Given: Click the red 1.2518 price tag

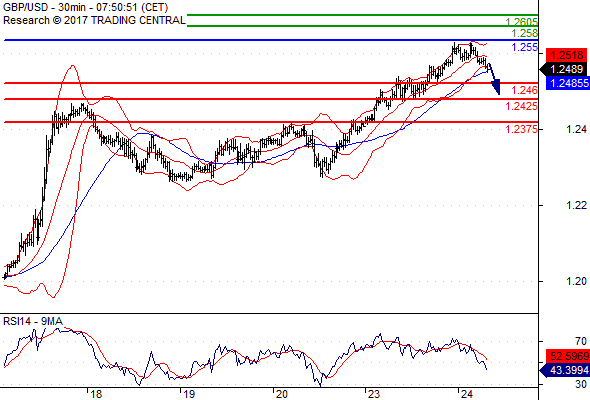Looking at the screenshot, I should (x=566, y=55).
